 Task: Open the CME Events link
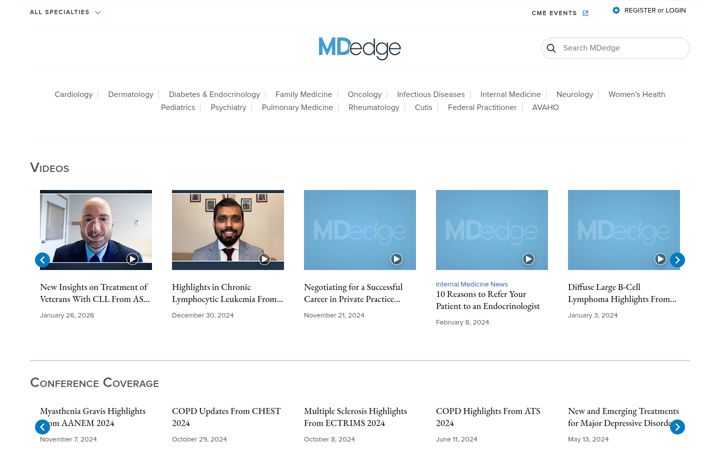coord(554,13)
